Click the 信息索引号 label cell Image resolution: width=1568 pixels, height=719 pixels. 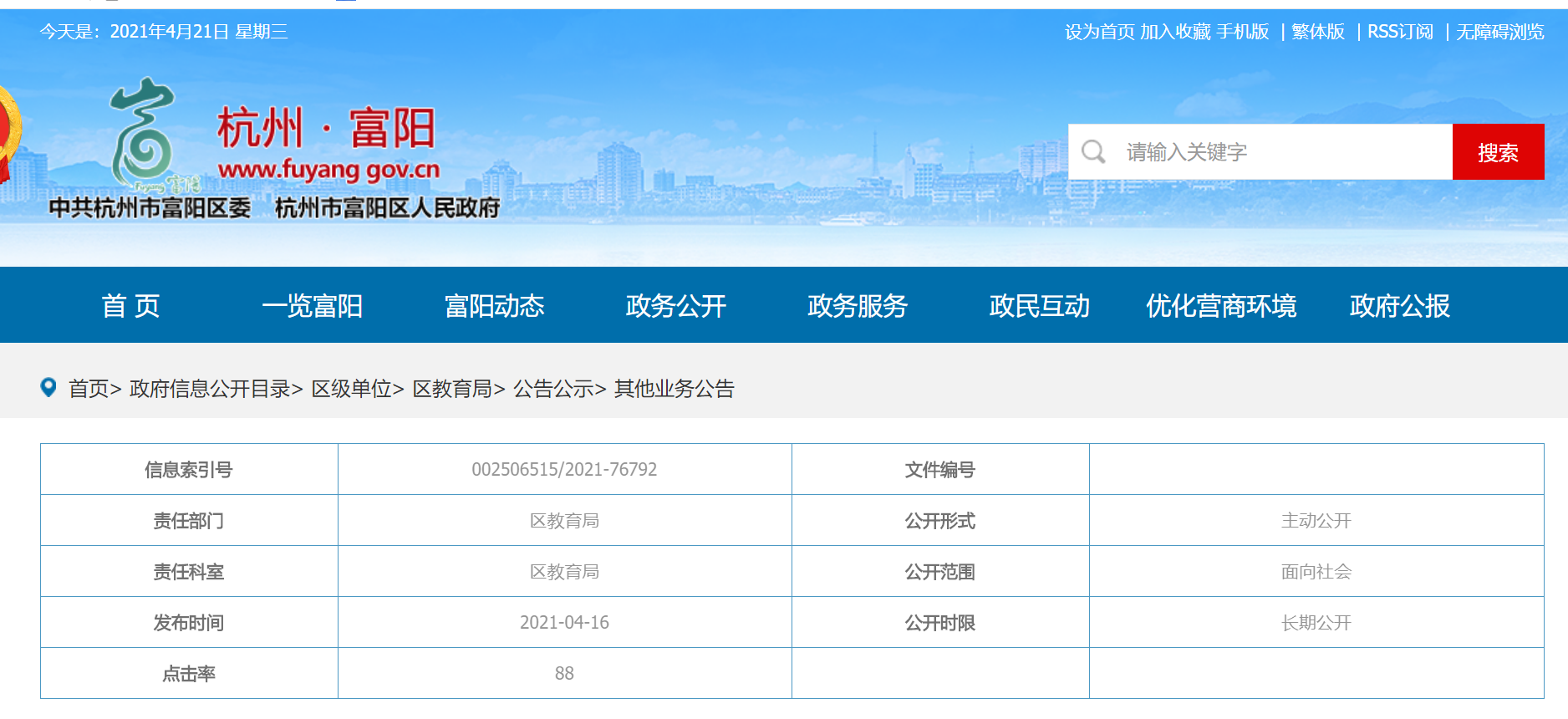[189, 470]
